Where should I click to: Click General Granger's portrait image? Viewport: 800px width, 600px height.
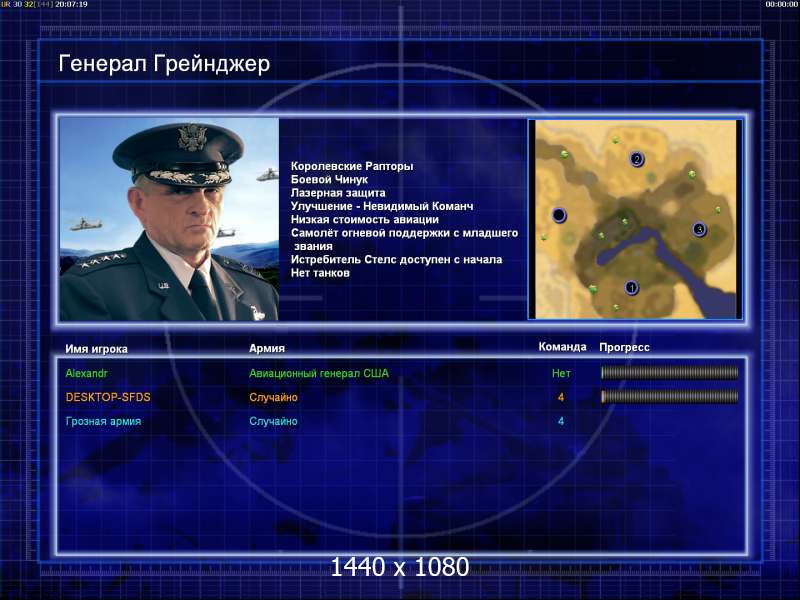169,219
